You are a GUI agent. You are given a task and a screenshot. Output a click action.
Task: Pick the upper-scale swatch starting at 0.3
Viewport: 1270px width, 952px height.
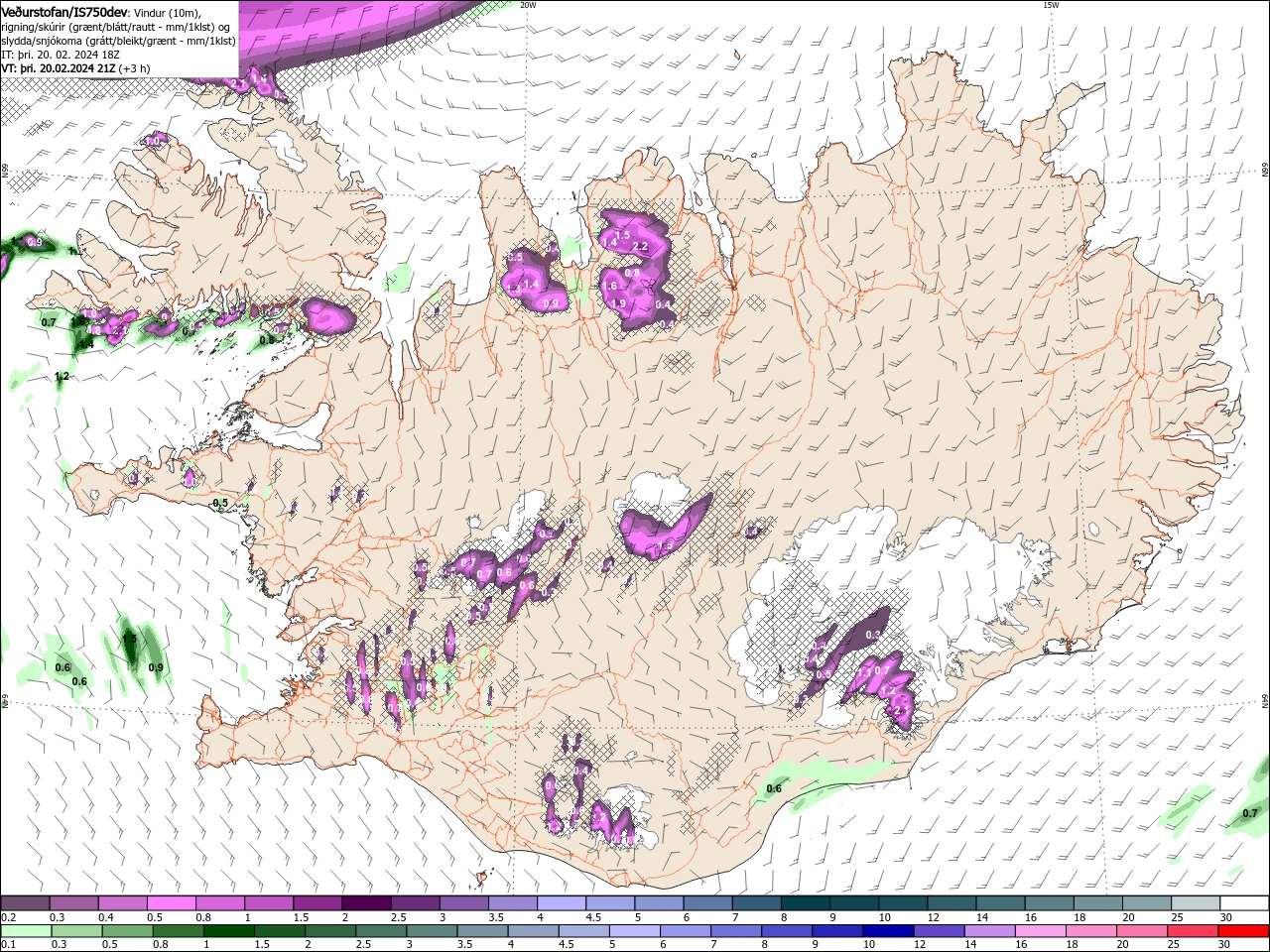pyautogui.click(x=73, y=903)
